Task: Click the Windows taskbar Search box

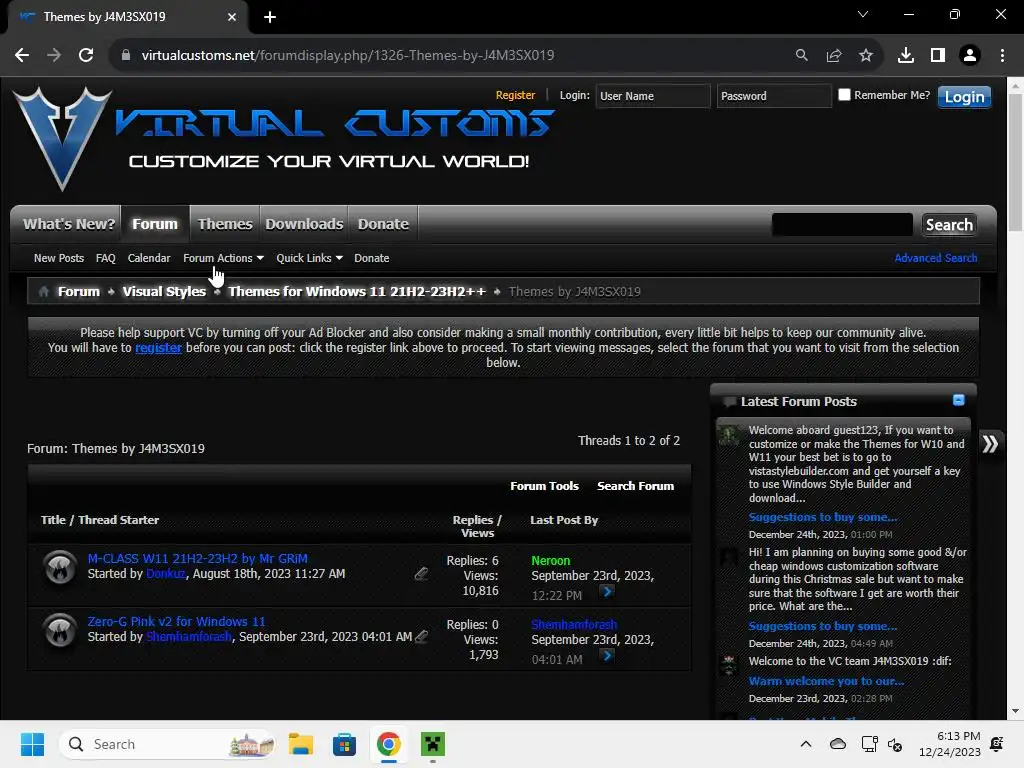Action: [167, 744]
